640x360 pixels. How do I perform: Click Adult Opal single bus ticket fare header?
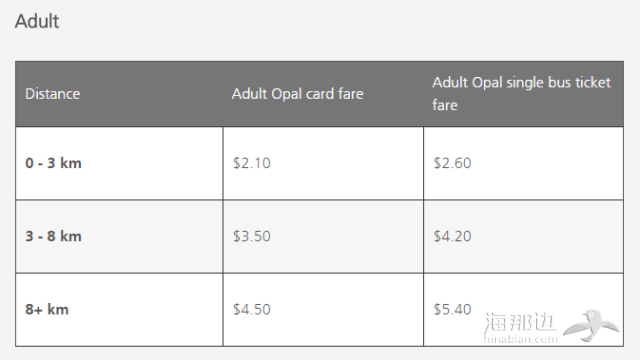click(x=522, y=93)
